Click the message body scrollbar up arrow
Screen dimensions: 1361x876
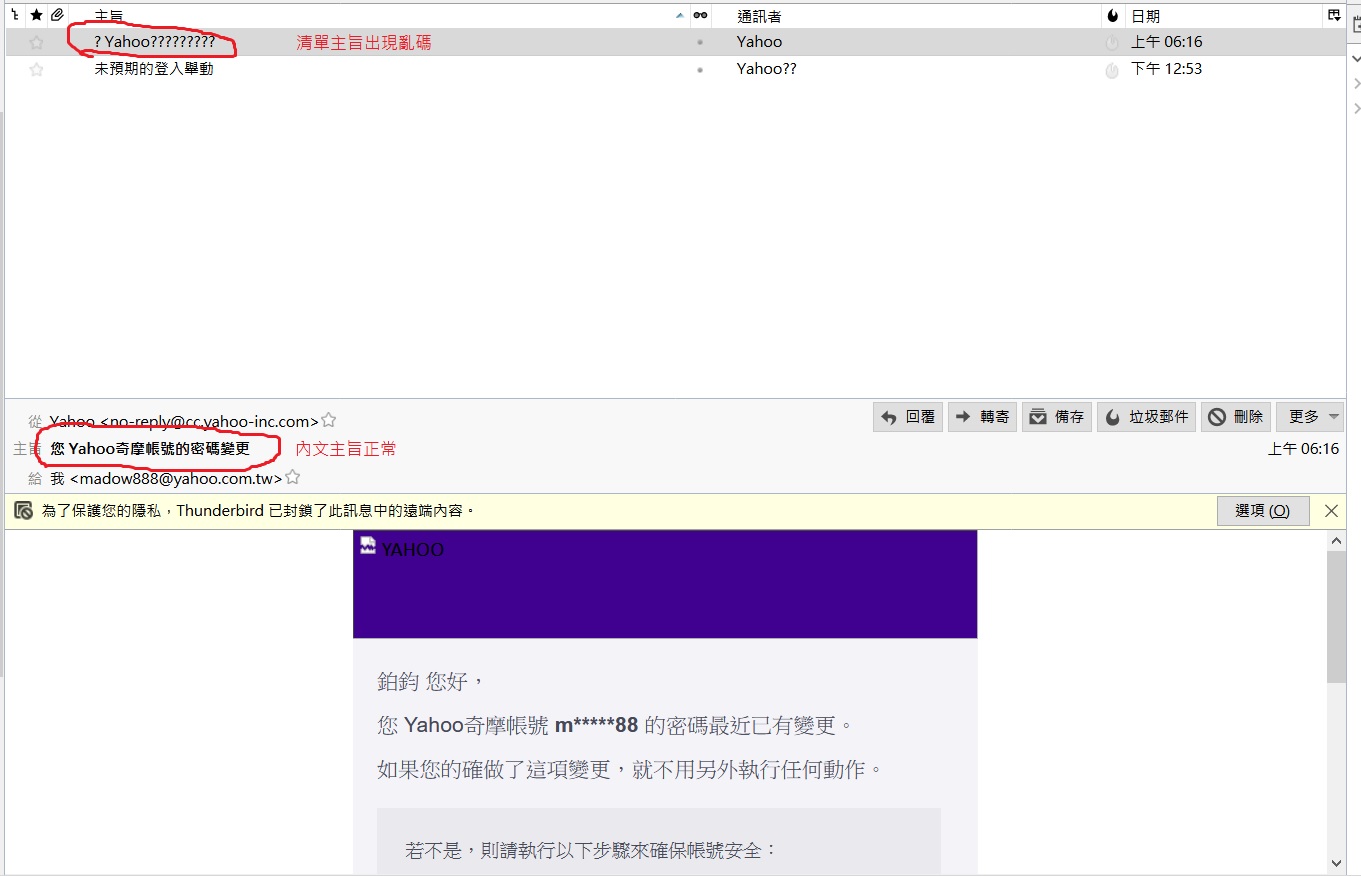tap(1336, 541)
